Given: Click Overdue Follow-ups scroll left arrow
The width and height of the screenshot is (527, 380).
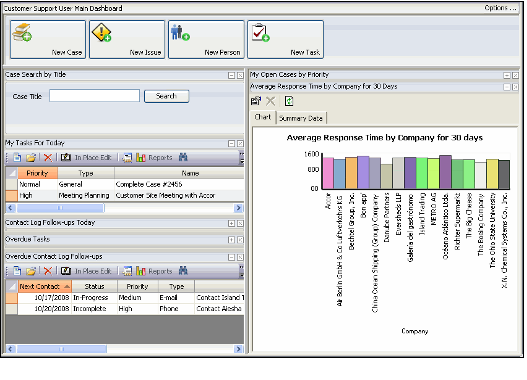Looking at the screenshot, I should pos(10,349).
